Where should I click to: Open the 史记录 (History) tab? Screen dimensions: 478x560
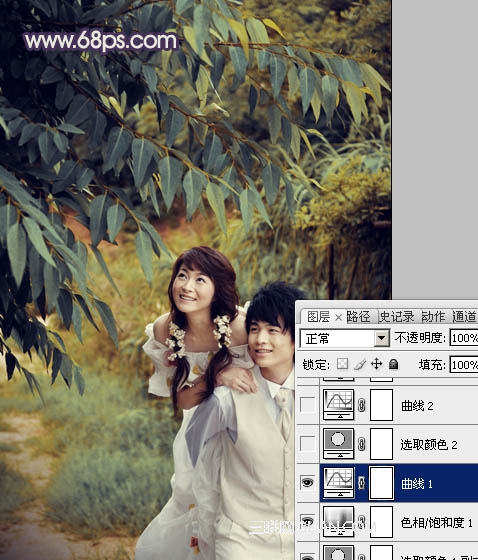point(397,316)
